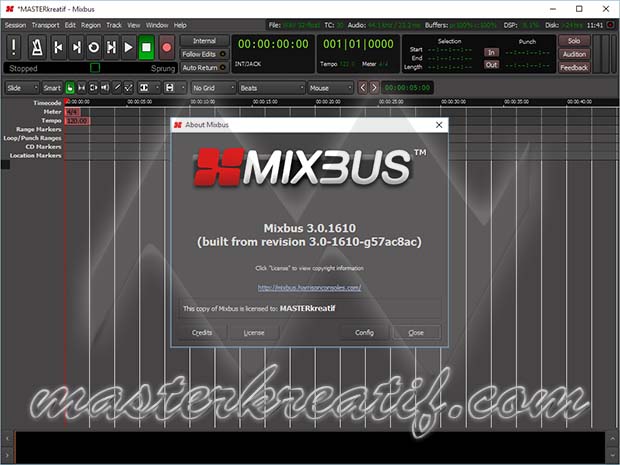620x465 pixels.
Task: Click the red indicator next to 11:41
Action: point(611,25)
